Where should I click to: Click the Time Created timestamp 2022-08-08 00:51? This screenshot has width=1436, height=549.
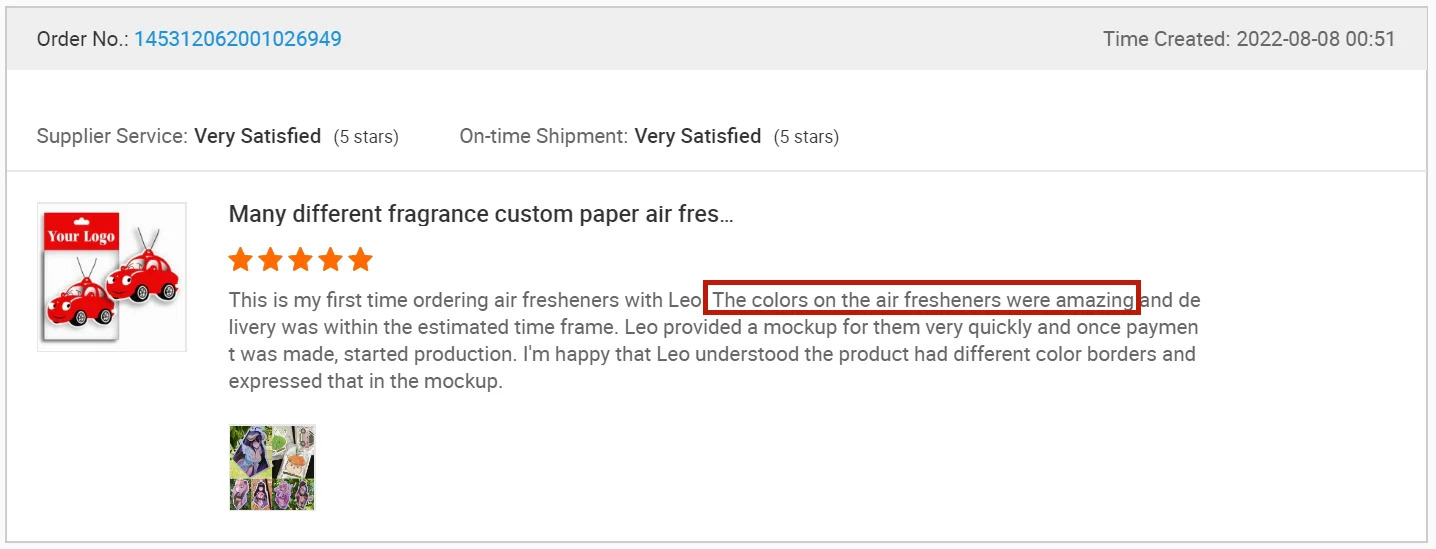point(1315,39)
